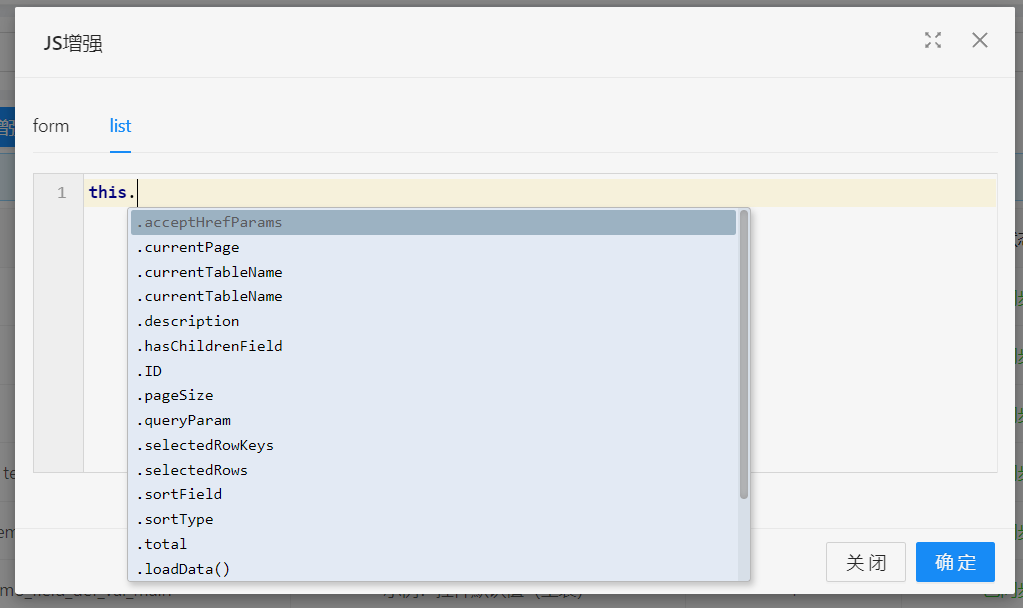The height and width of the screenshot is (608, 1023).
Task: Pick .loadData() from suggestion list
Action: click(x=433, y=569)
